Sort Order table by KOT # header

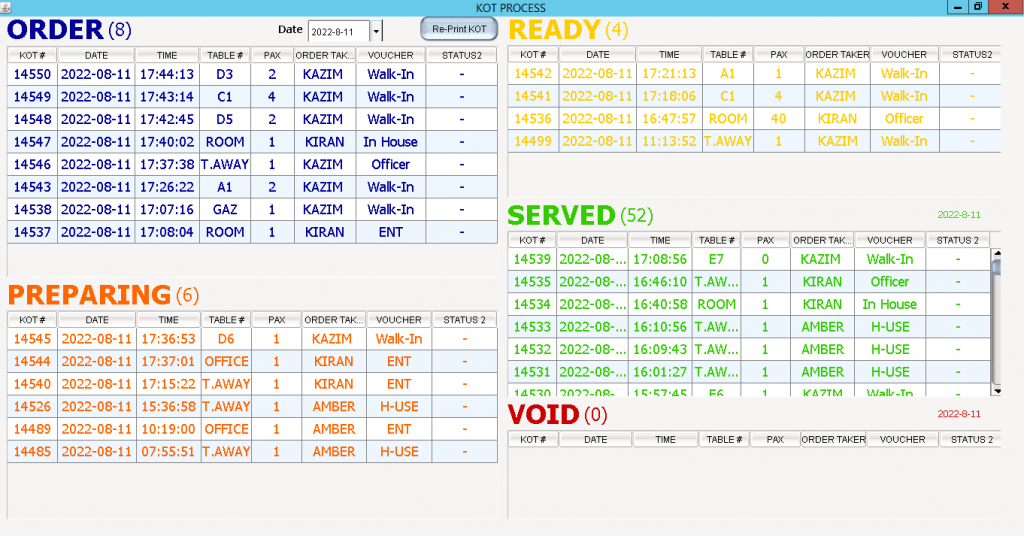(32, 55)
